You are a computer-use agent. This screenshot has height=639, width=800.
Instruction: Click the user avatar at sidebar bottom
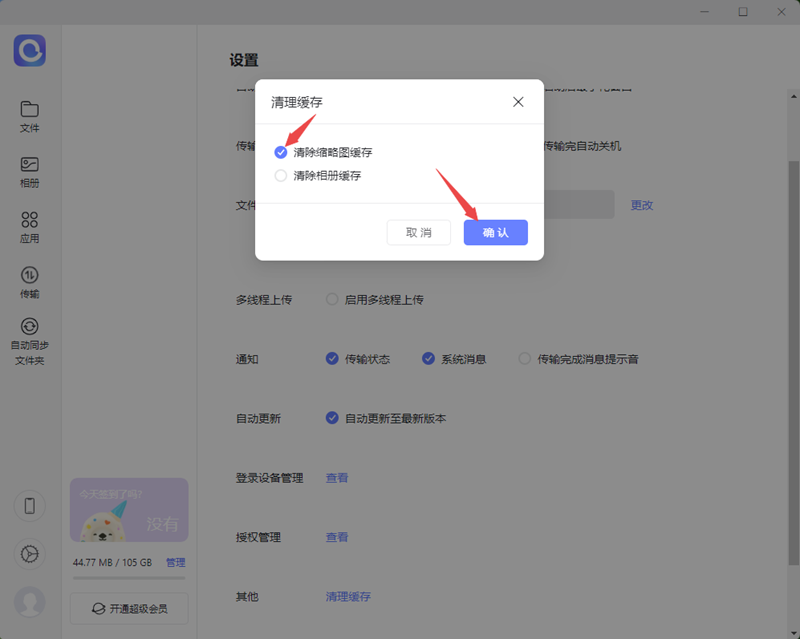29,602
